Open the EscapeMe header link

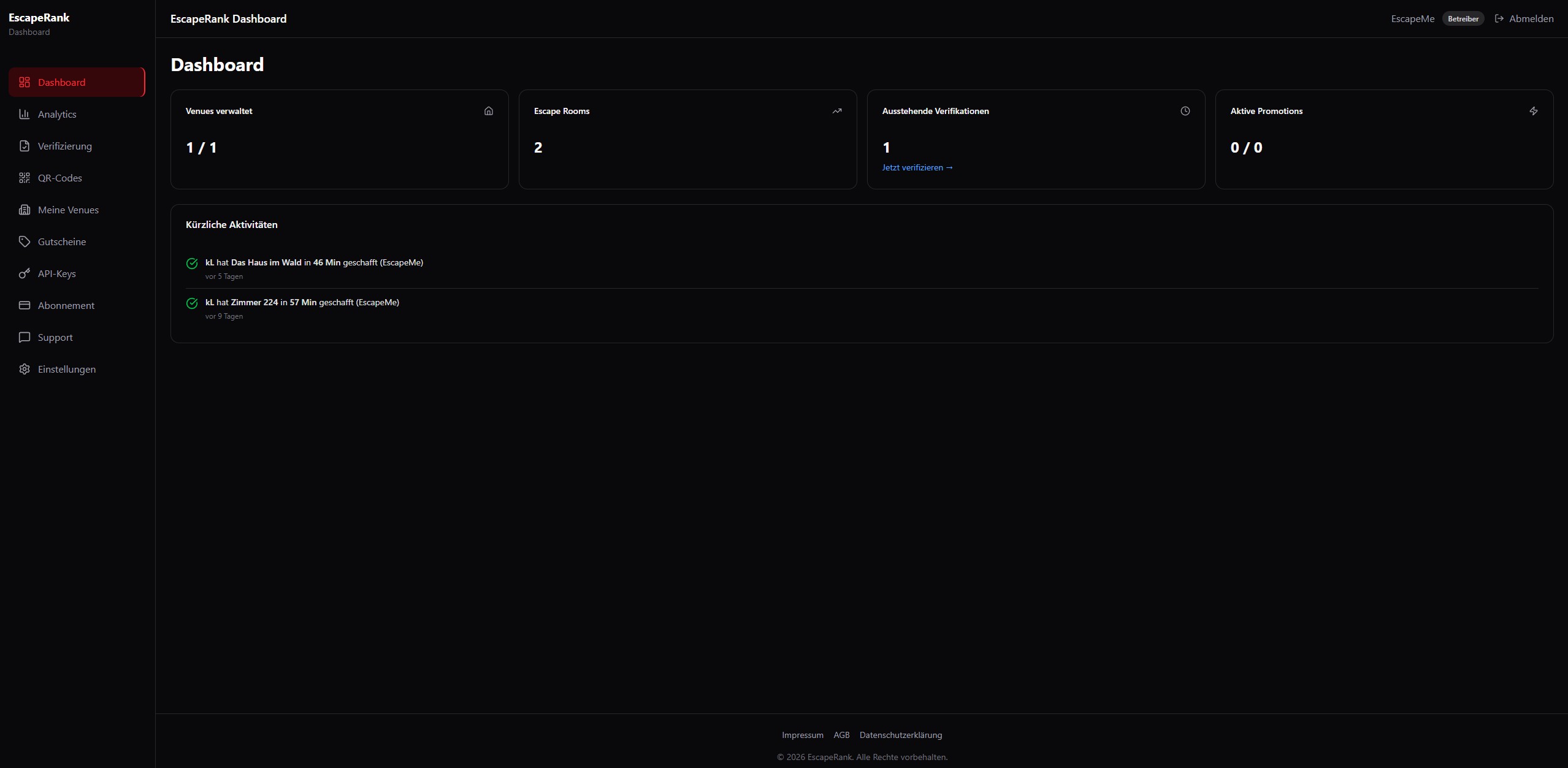tap(1412, 18)
